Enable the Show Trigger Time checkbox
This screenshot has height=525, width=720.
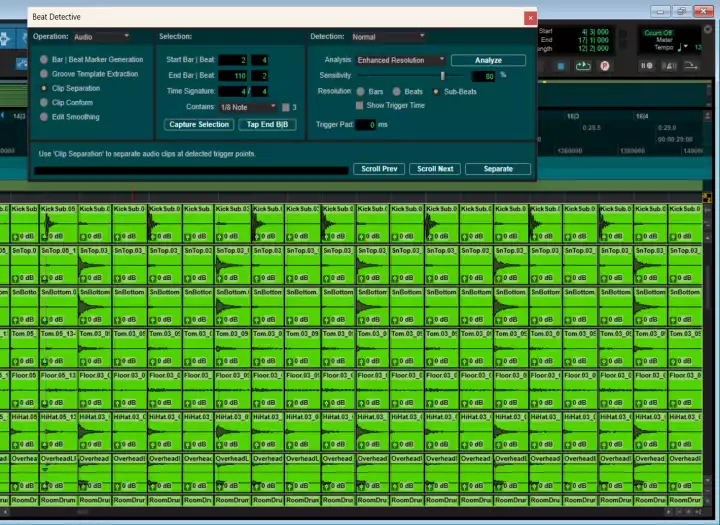pos(361,105)
